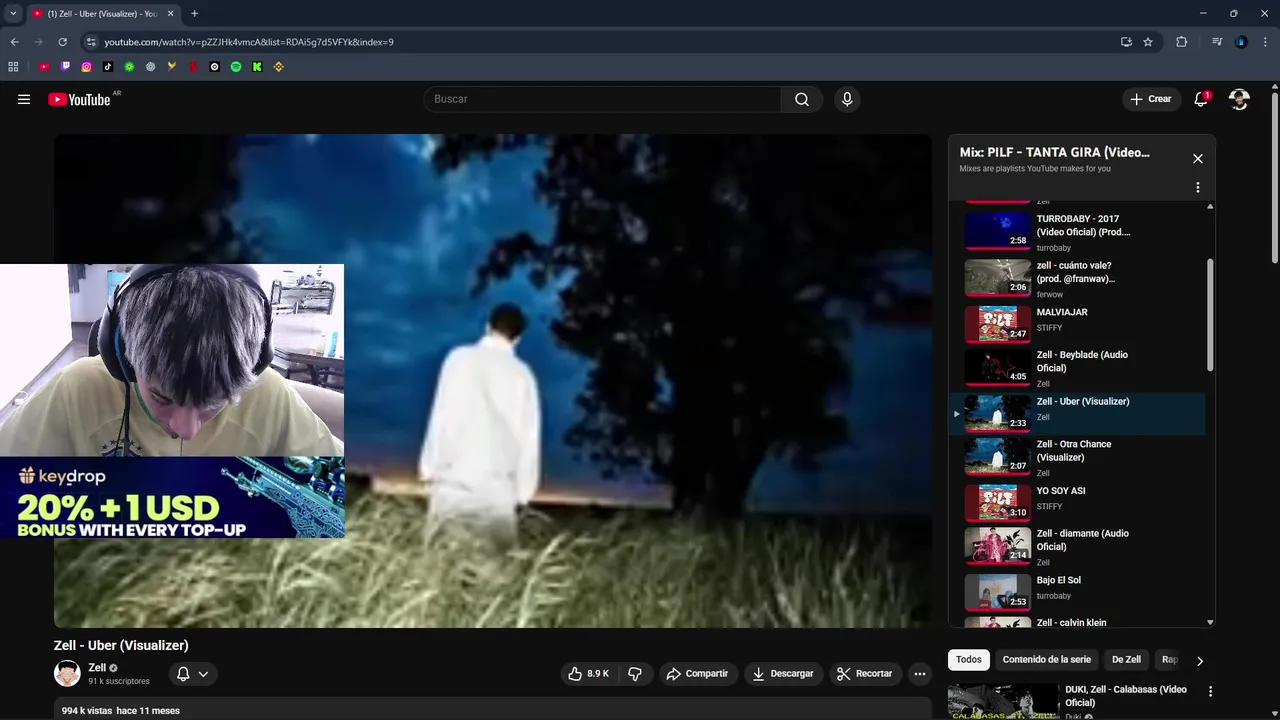The image size is (1280, 720).
Task: Open the YouTube account avatar menu
Action: (x=1239, y=99)
